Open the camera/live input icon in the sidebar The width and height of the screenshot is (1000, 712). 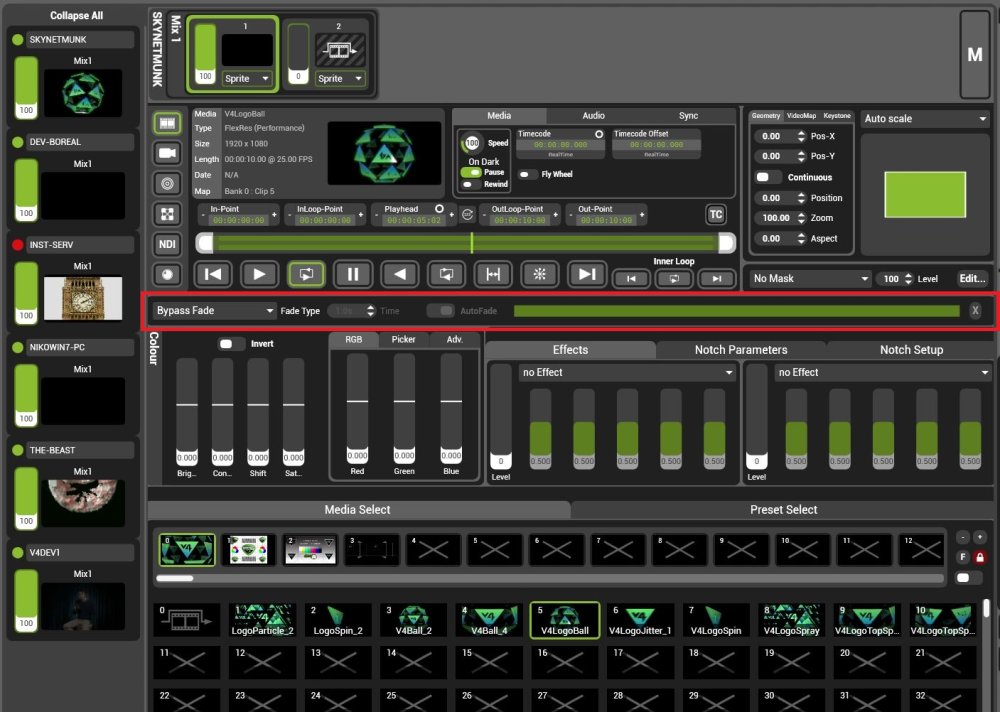(167, 152)
